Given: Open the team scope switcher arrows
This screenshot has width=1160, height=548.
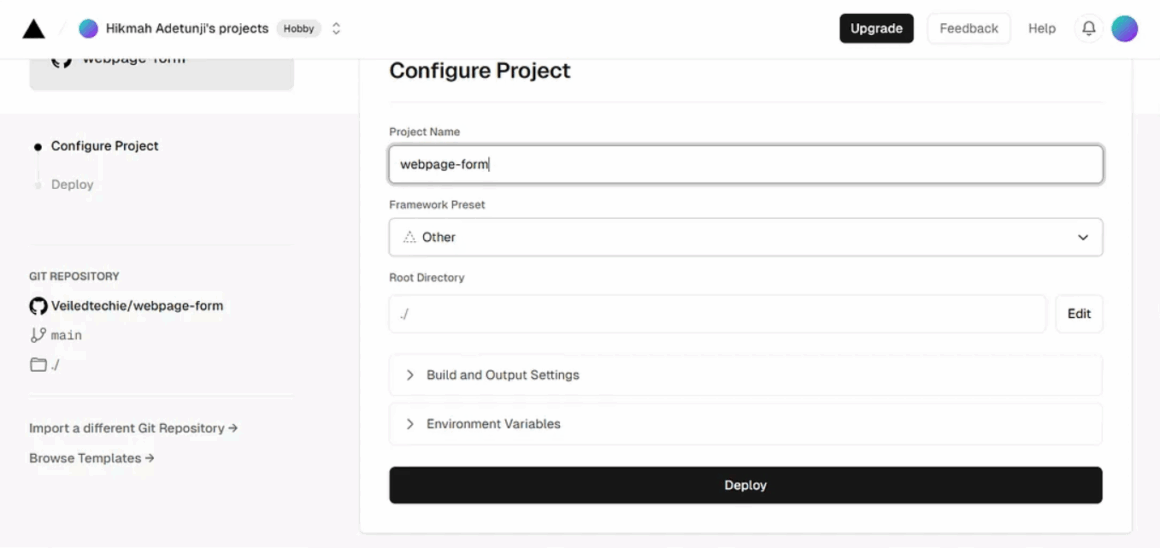Looking at the screenshot, I should tap(336, 29).
